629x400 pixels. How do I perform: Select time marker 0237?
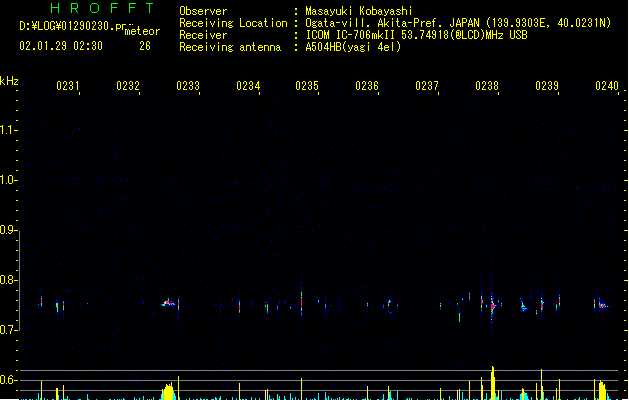pos(427,86)
